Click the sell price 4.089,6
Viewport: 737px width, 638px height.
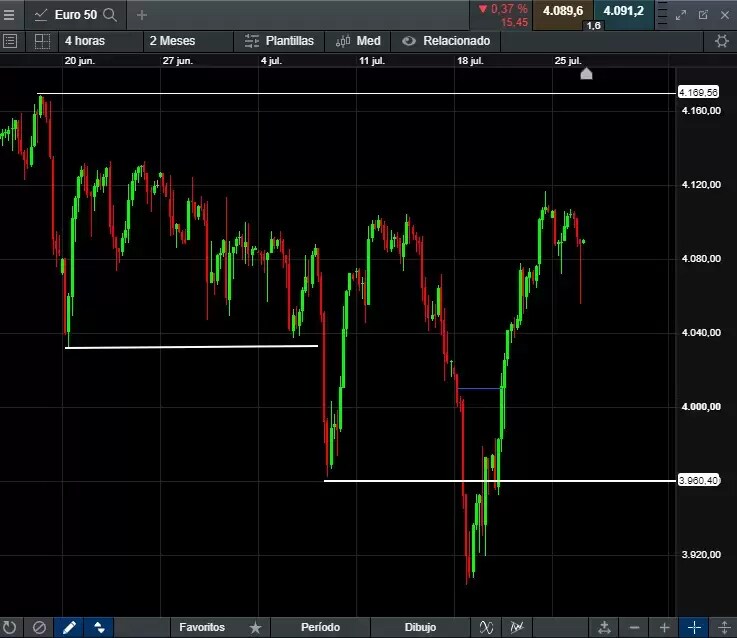tap(563, 11)
